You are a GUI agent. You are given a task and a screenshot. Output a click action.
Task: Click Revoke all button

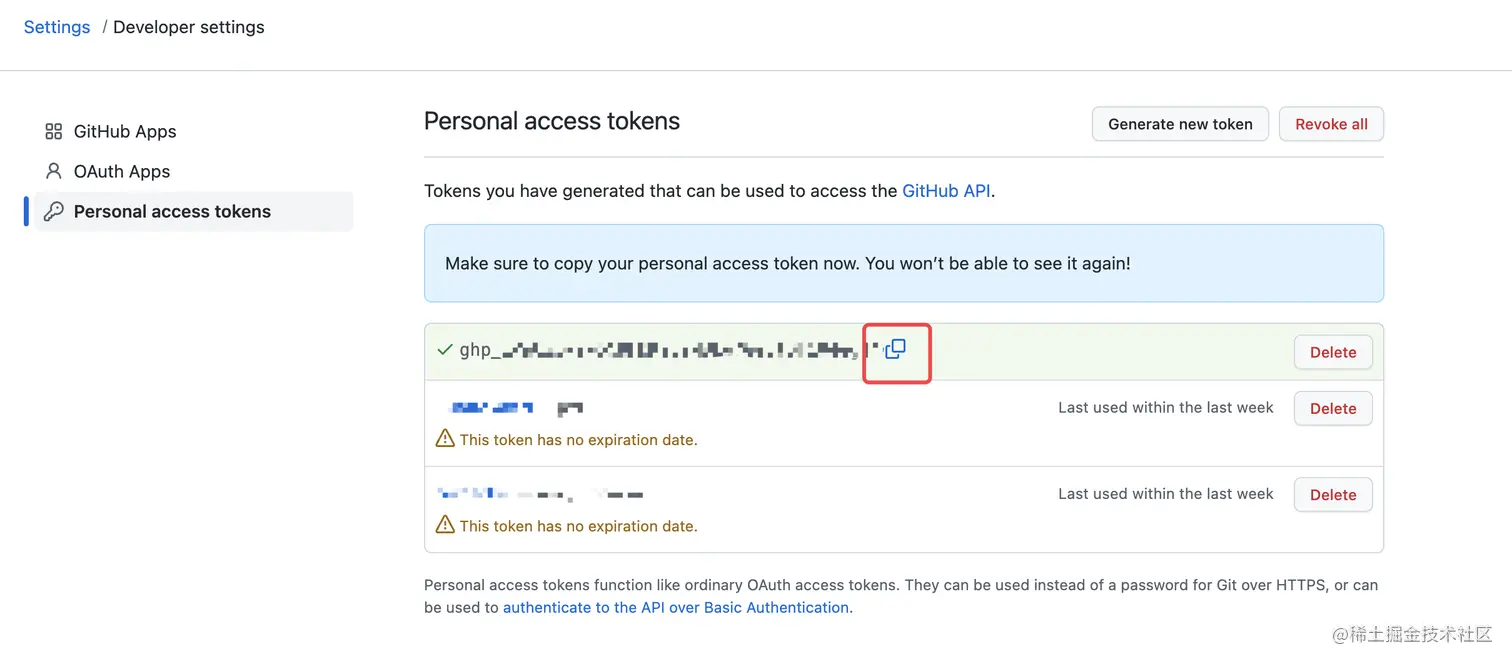[x=1331, y=124]
